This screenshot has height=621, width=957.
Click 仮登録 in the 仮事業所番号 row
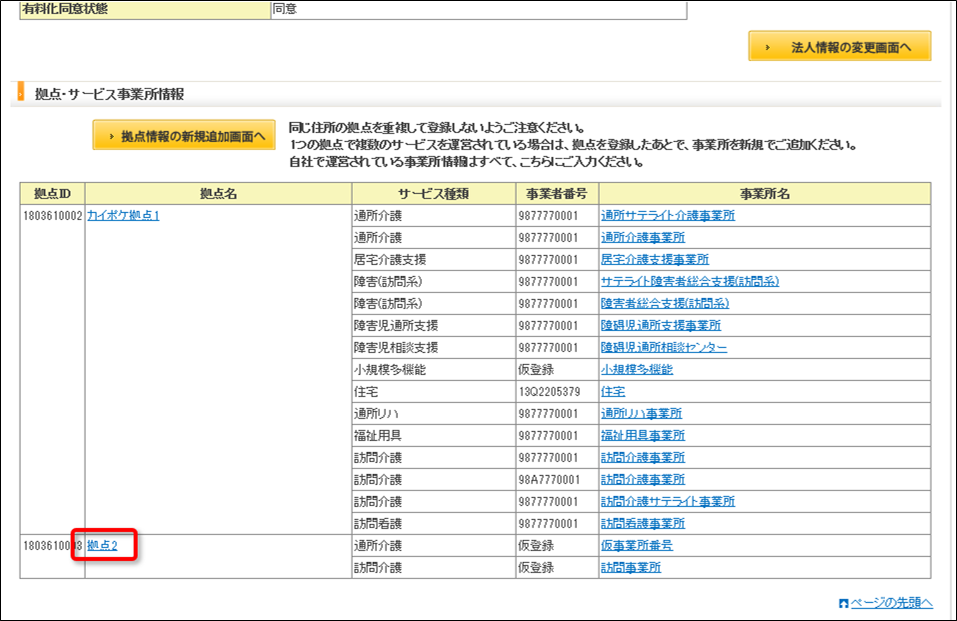pos(536,545)
